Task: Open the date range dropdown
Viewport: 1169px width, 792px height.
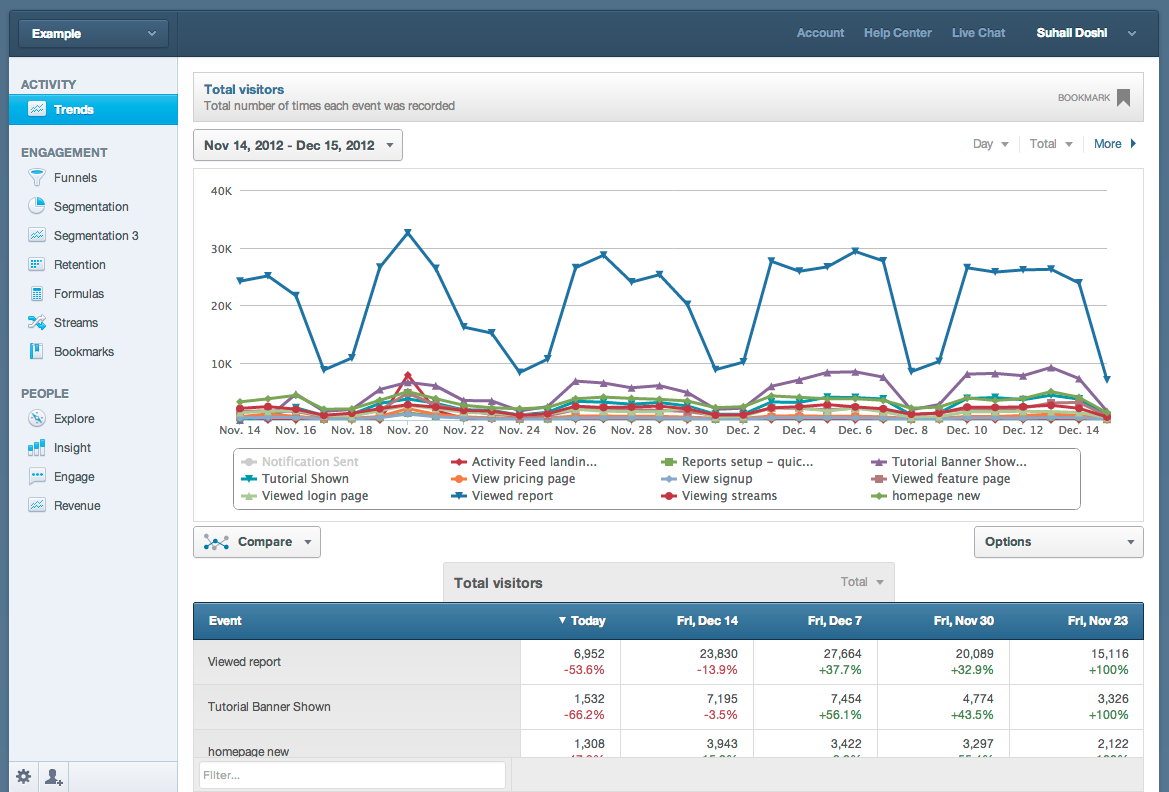Action: tap(298, 145)
